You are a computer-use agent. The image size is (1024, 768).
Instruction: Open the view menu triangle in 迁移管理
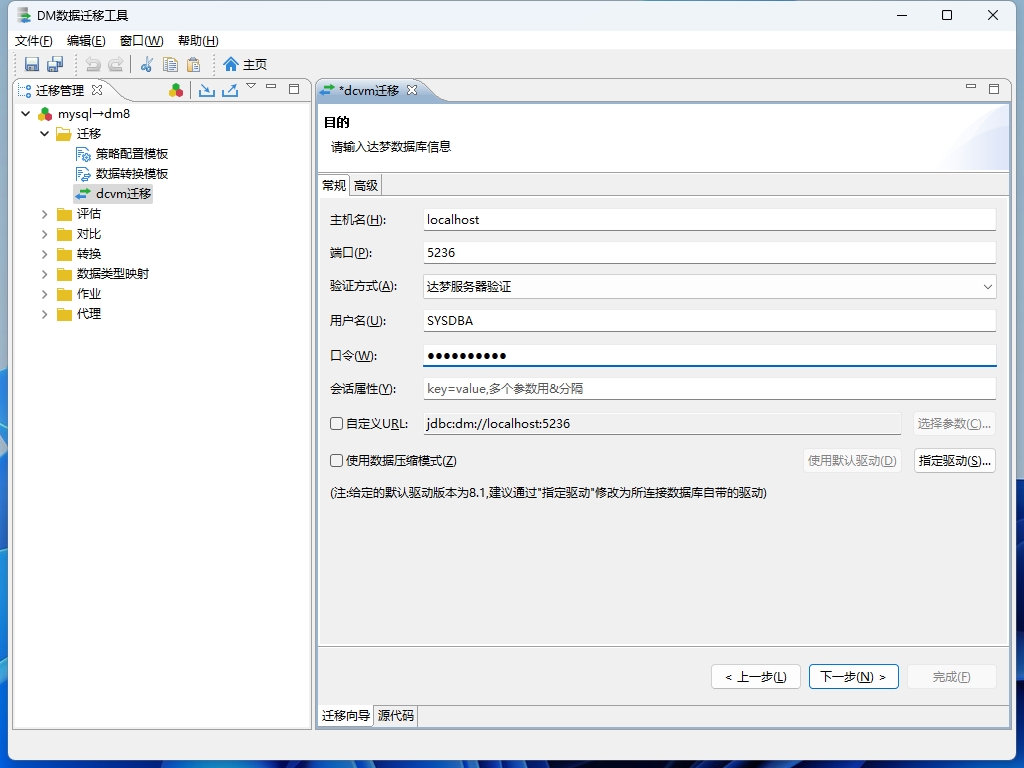click(x=251, y=86)
